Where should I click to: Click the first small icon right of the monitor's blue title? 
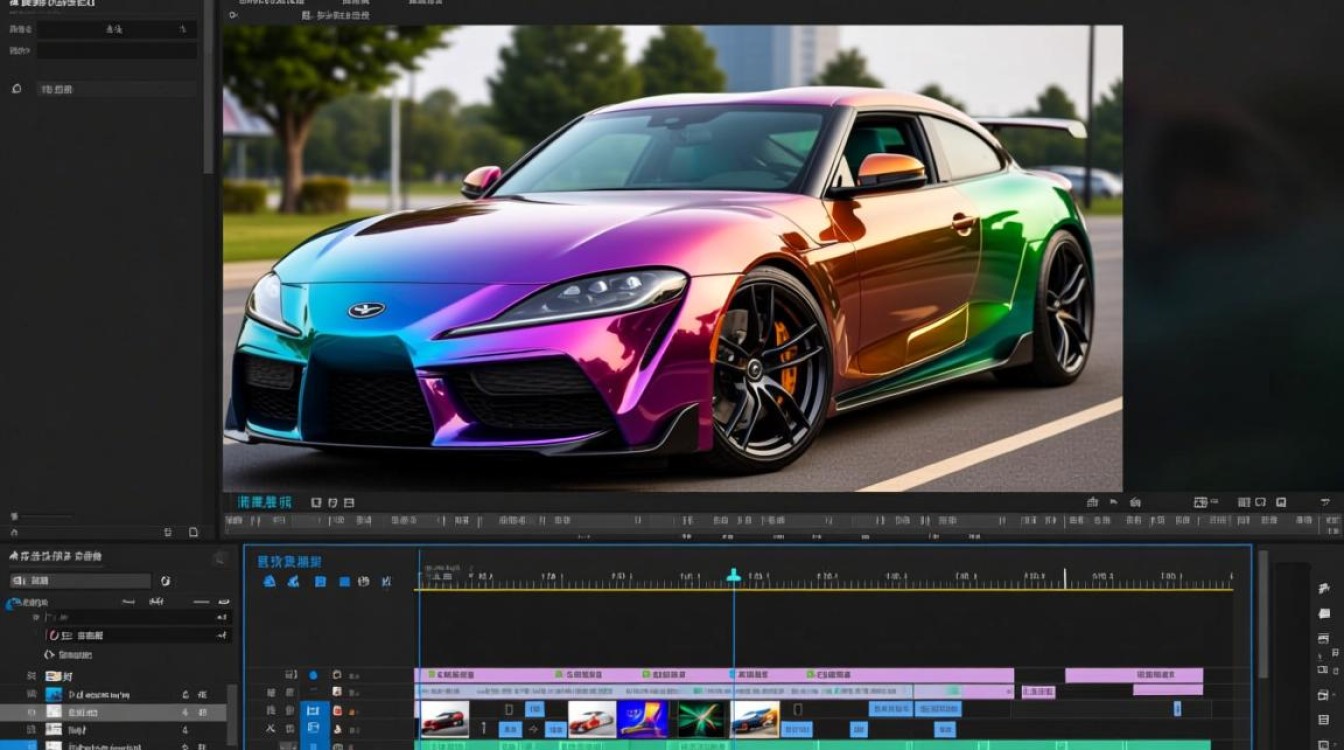click(x=316, y=502)
